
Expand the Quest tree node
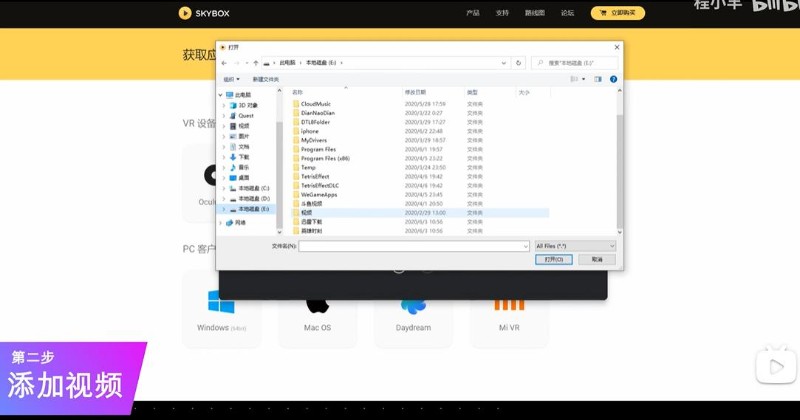[224, 116]
